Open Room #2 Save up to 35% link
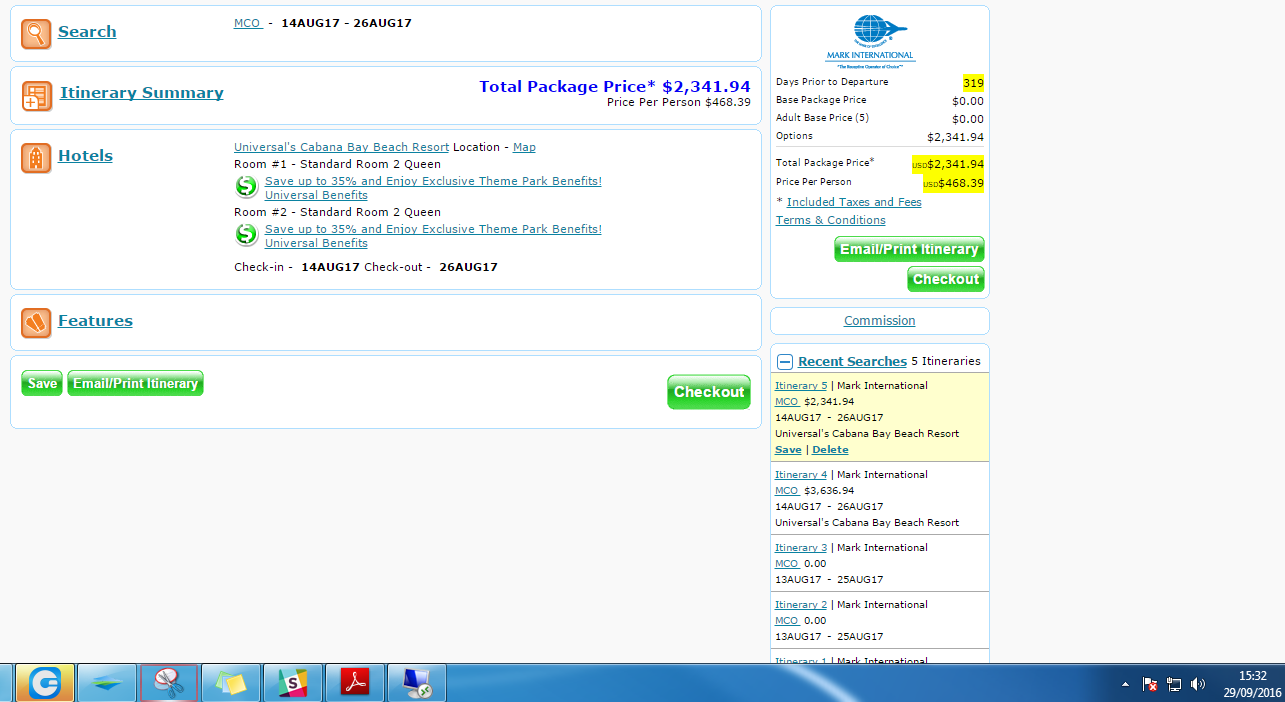The width and height of the screenshot is (1285, 702). (433, 229)
